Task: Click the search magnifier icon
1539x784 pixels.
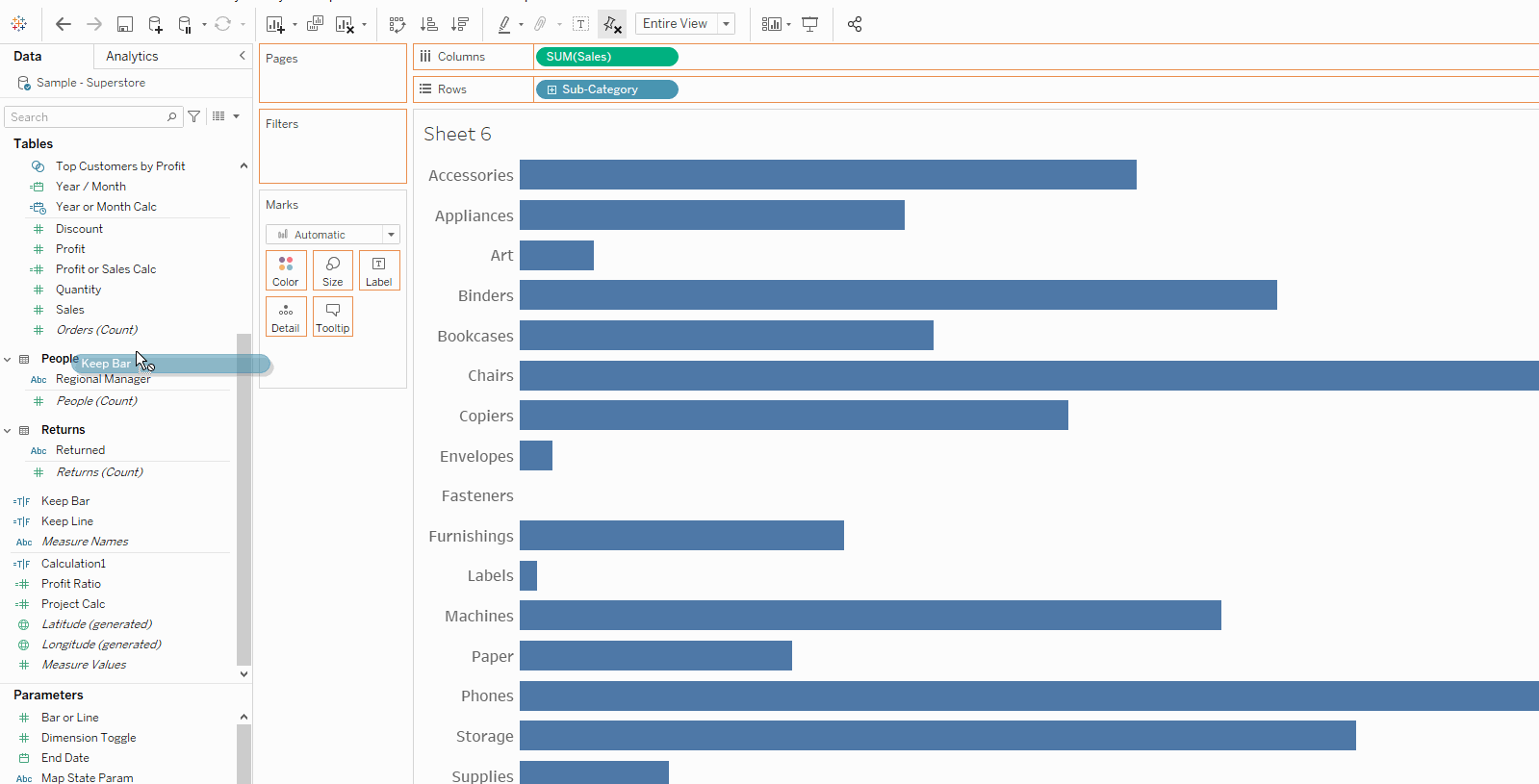Action: 172,116
